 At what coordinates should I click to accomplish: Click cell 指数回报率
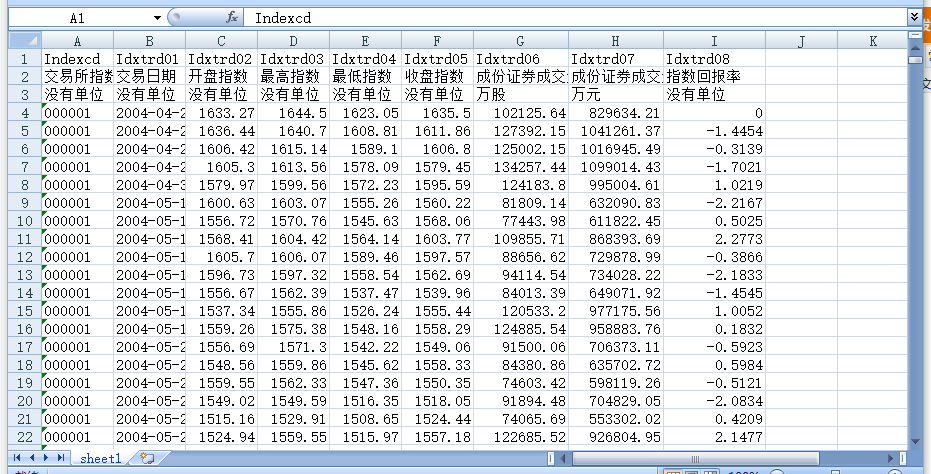[x=714, y=77]
